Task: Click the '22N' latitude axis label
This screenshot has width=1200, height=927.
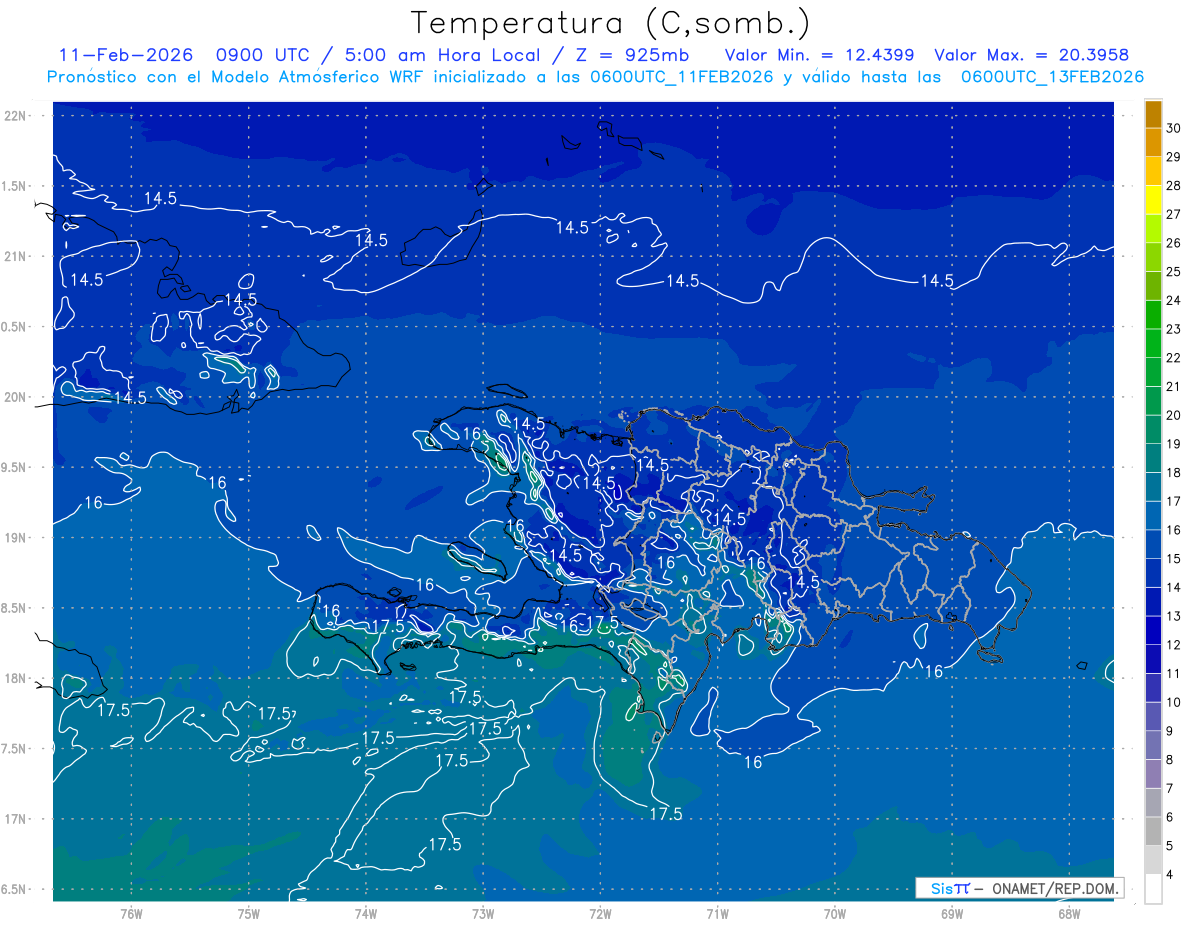Action: 17,116
